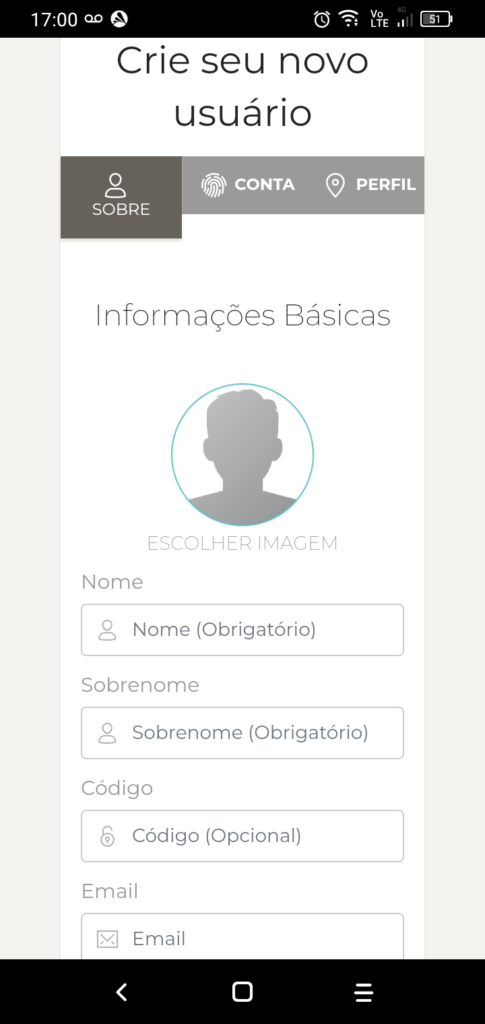Tap the Android home navigation button
This screenshot has width=485, height=1024.
242,992
